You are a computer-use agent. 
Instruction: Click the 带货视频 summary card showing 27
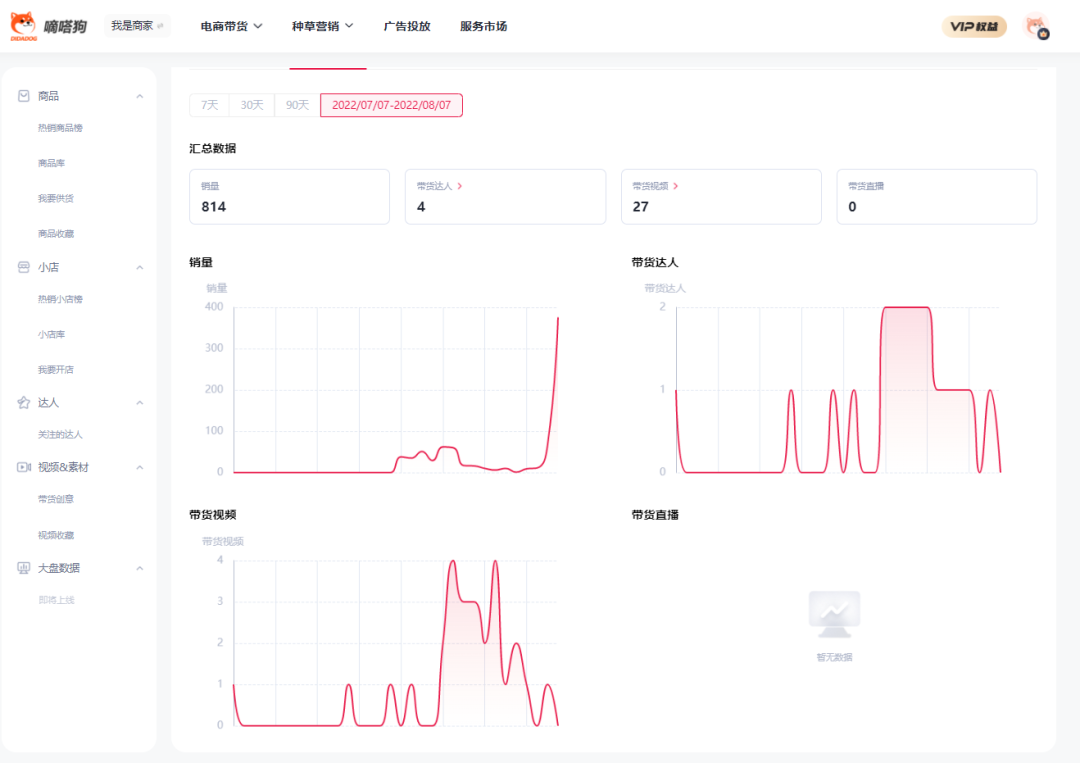coord(721,197)
